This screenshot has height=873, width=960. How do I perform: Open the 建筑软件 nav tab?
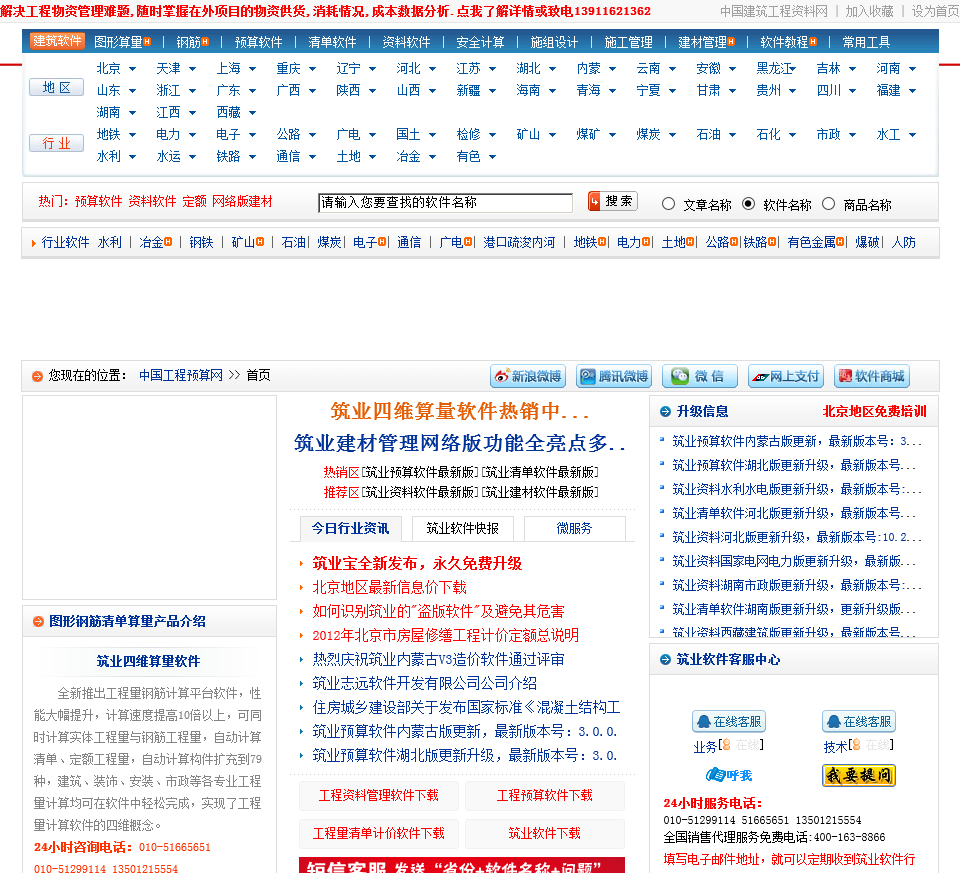57,41
